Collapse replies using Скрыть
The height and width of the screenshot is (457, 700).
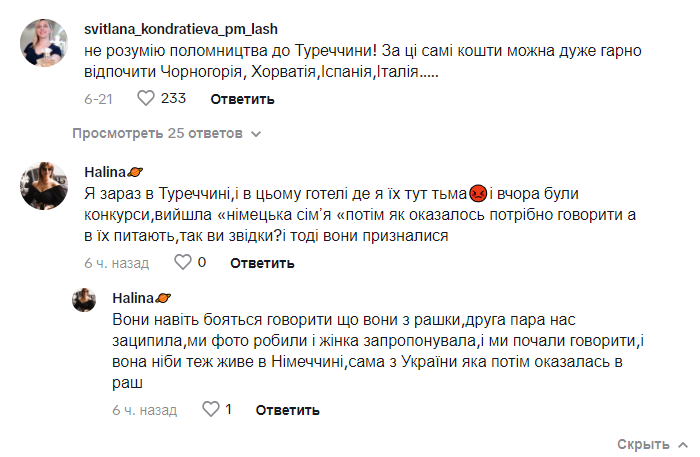click(x=643, y=444)
